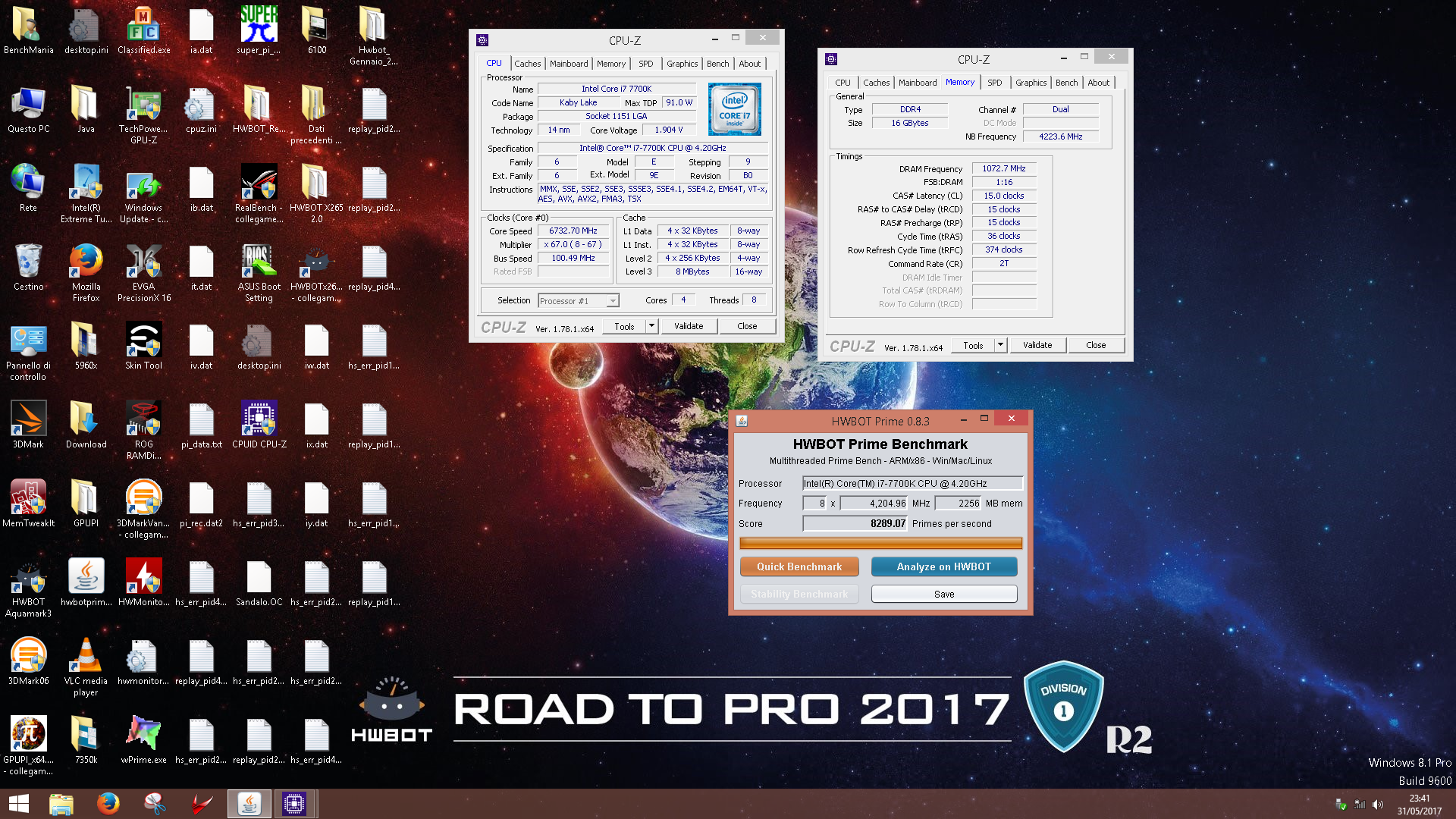Click the 2256 MB mem field
The width and height of the screenshot is (1456, 819).
point(959,503)
